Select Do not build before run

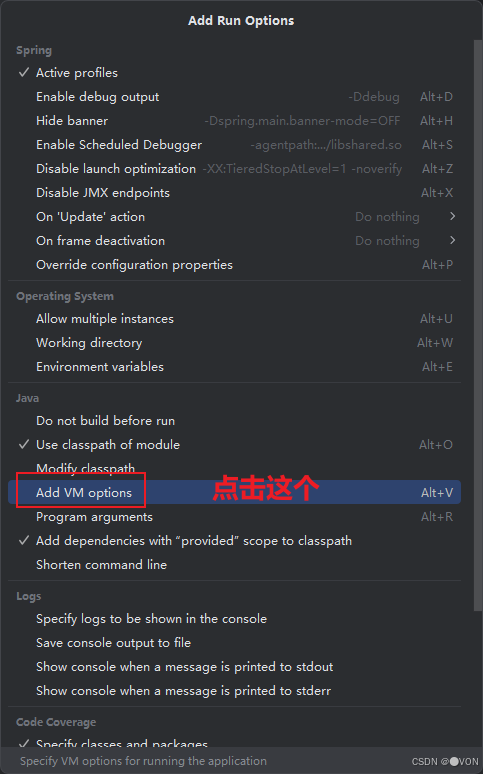[234, 421]
